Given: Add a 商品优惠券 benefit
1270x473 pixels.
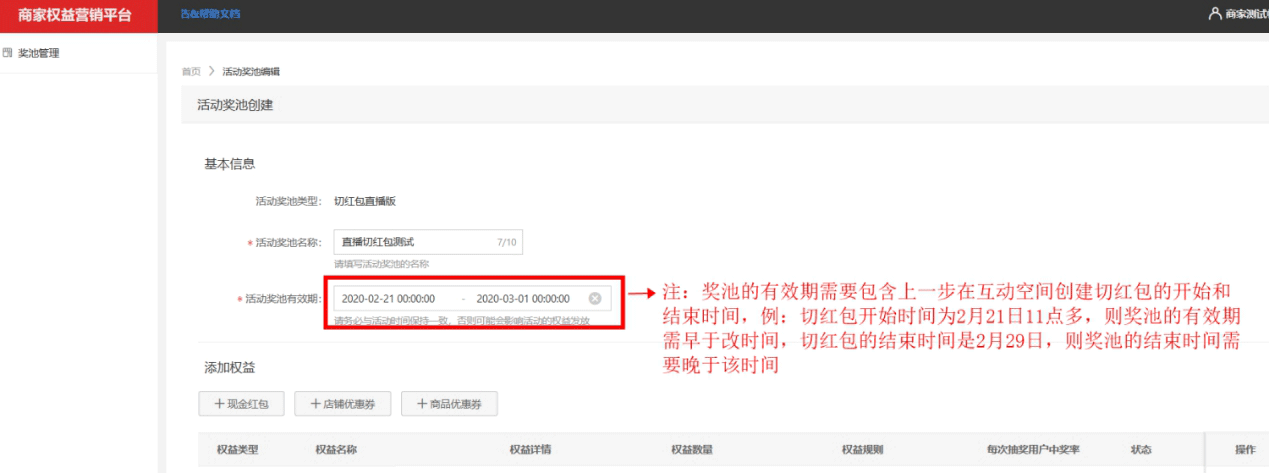Looking at the screenshot, I should (x=449, y=403).
